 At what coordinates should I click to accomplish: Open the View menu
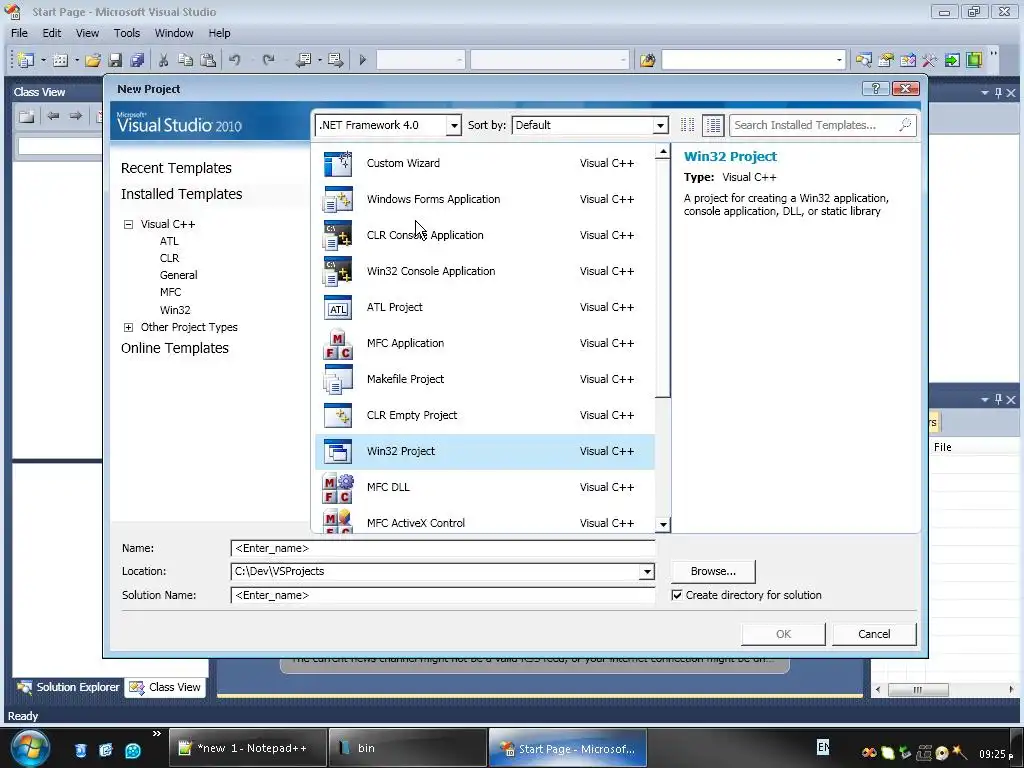coord(87,33)
